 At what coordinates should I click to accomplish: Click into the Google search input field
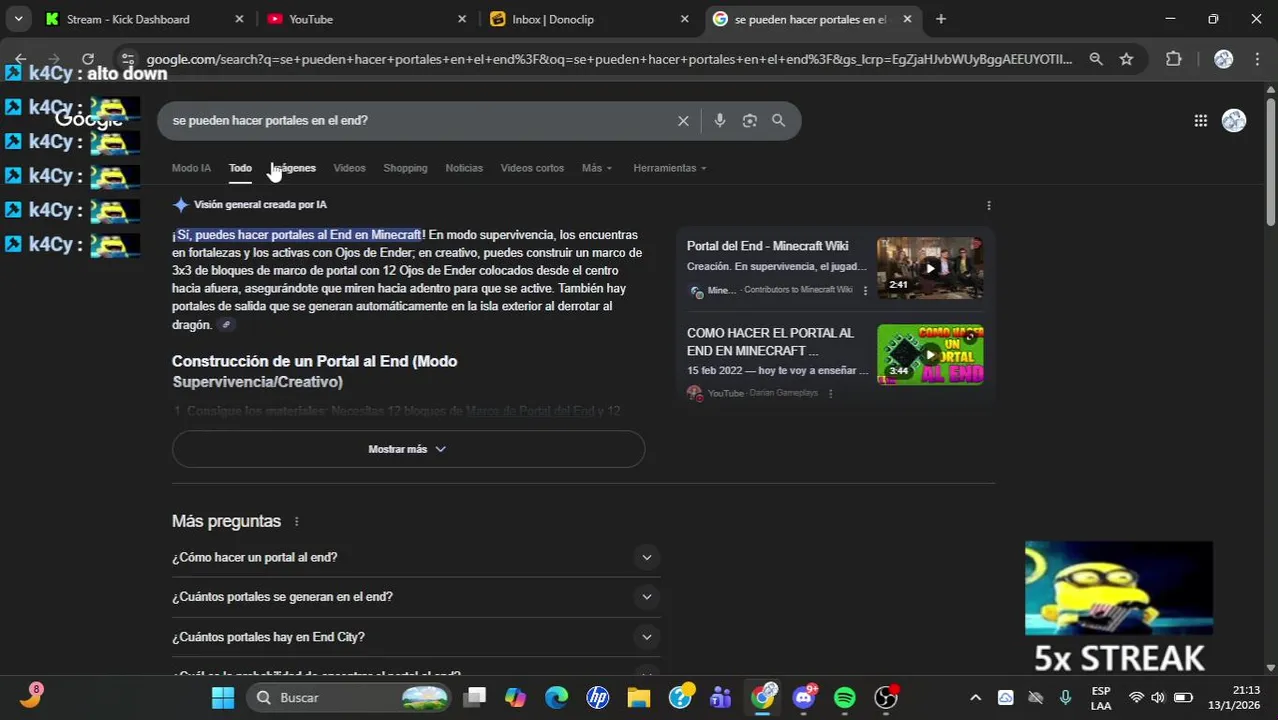coord(420,121)
